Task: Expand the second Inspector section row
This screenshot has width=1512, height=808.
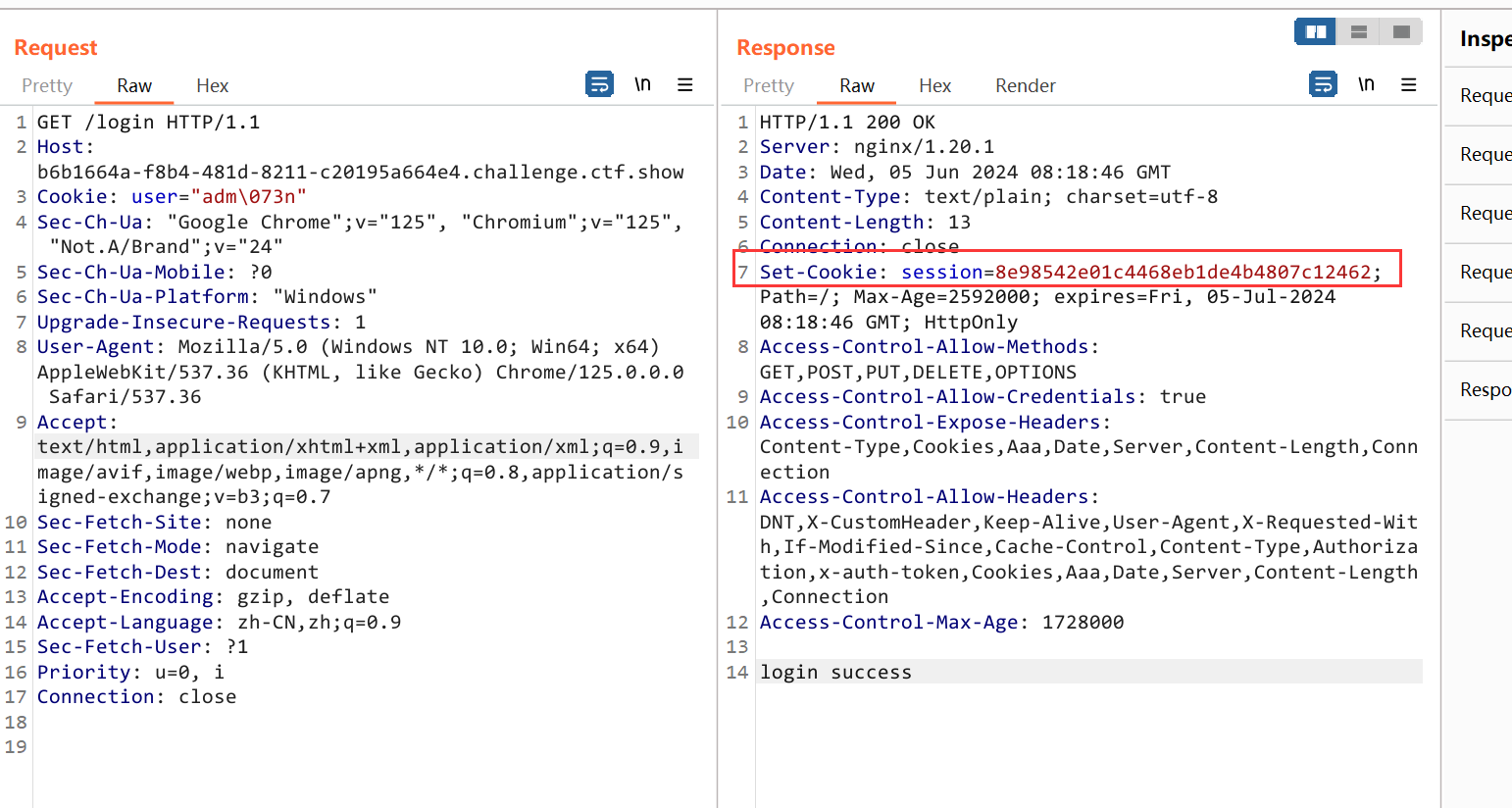Action: pos(1479,155)
